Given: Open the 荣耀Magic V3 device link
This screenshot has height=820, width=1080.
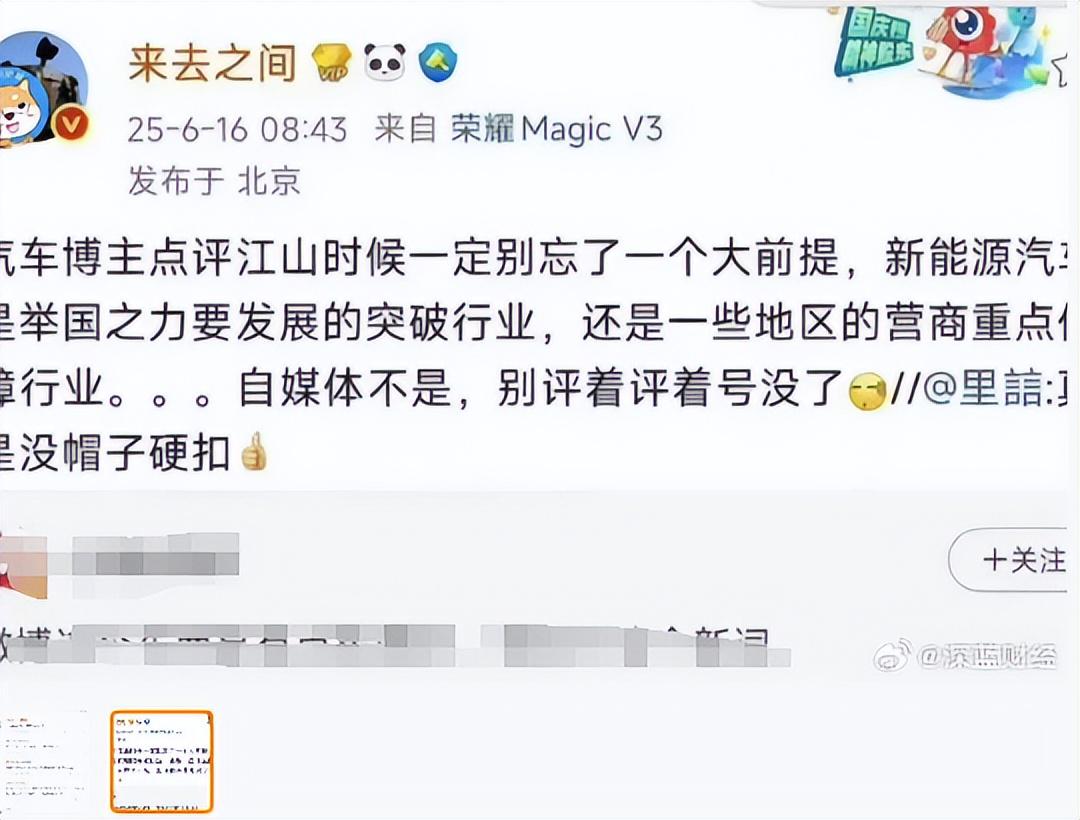Looking at the screenshot, I should pos(557,129).
